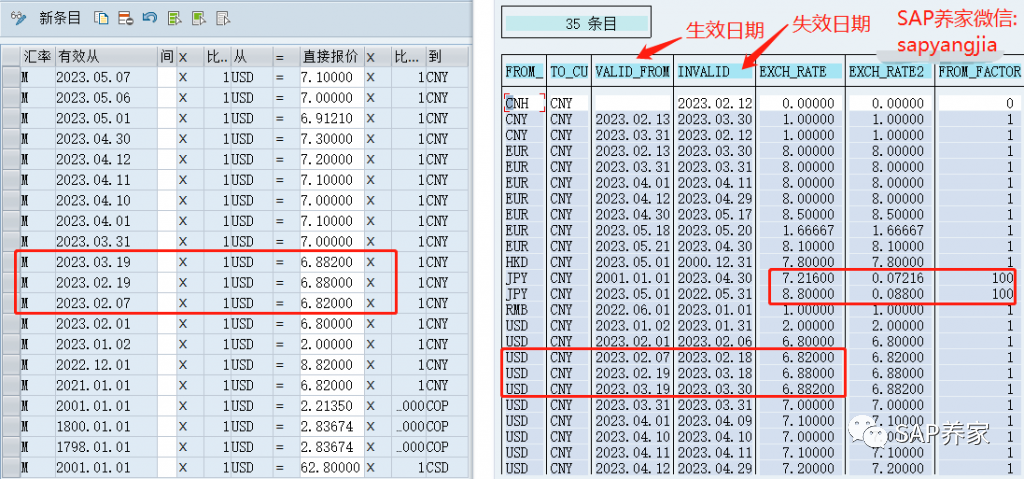Click the invalid date 2023.04.09
The height and width of the screenshot is (479, 1024).
tap(714, 421)
